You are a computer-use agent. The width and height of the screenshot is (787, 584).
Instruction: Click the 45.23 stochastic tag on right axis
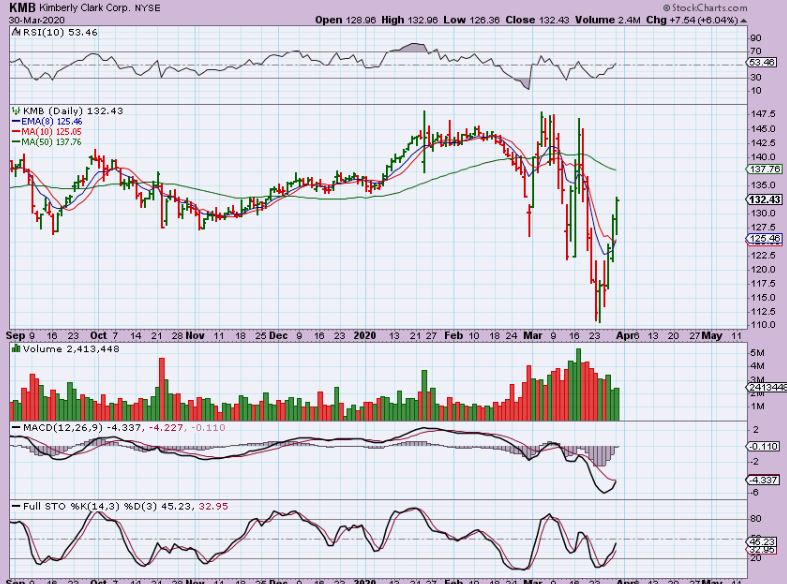762,542
